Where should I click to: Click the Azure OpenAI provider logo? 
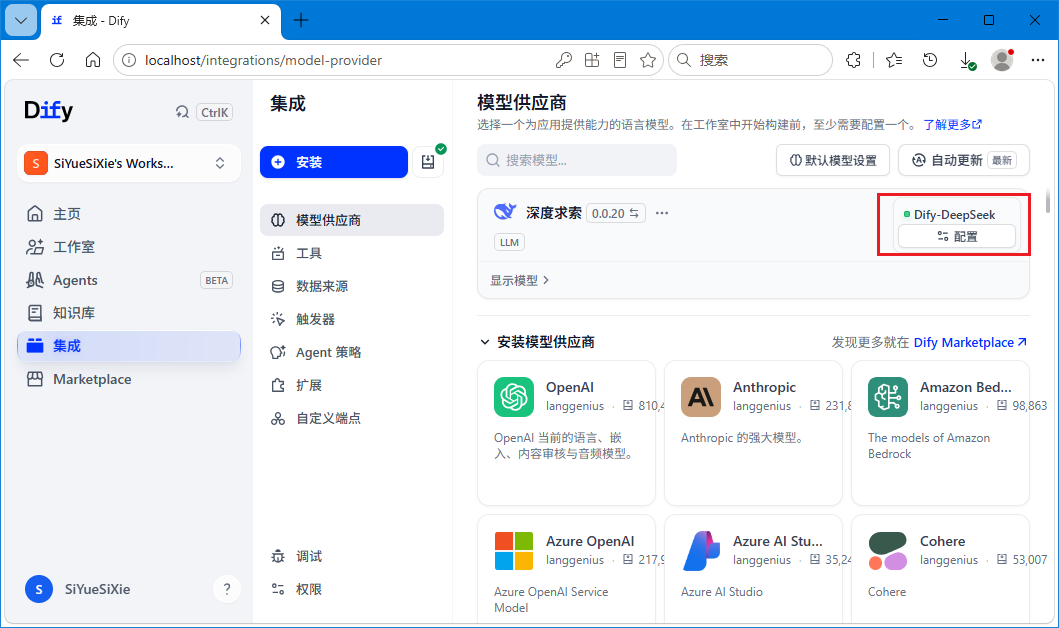pyautogui.click(x=514, y=551)
